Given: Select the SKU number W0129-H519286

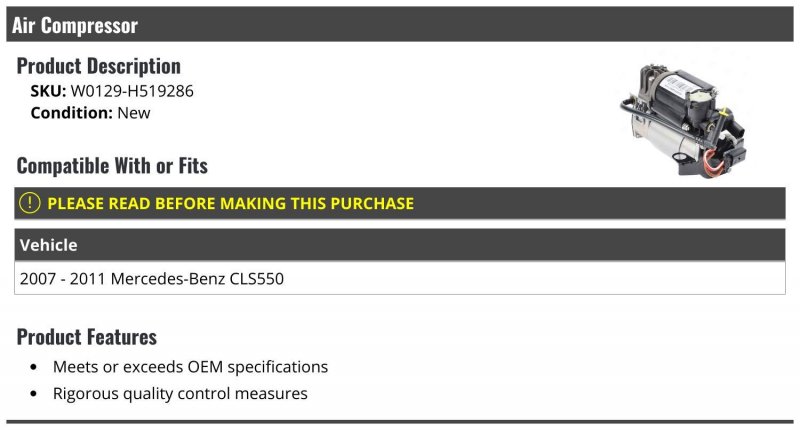Looking at the screenshot, I should point(132,91).
